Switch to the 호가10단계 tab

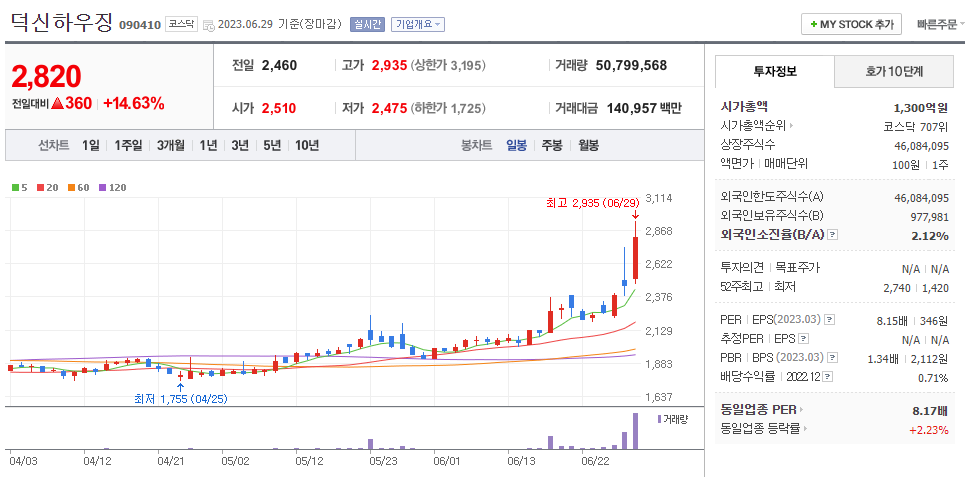[x=893, y=71]
